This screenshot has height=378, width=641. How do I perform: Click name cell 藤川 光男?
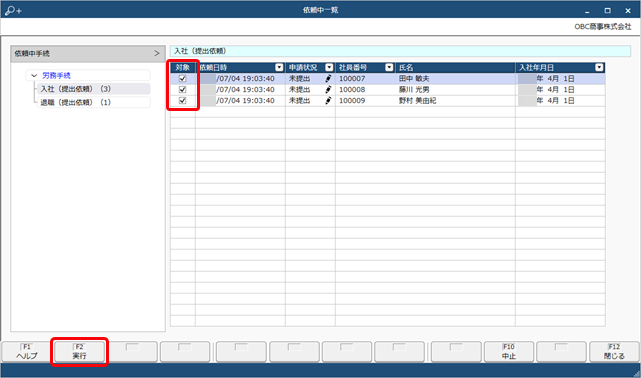(x=455, y=89)
